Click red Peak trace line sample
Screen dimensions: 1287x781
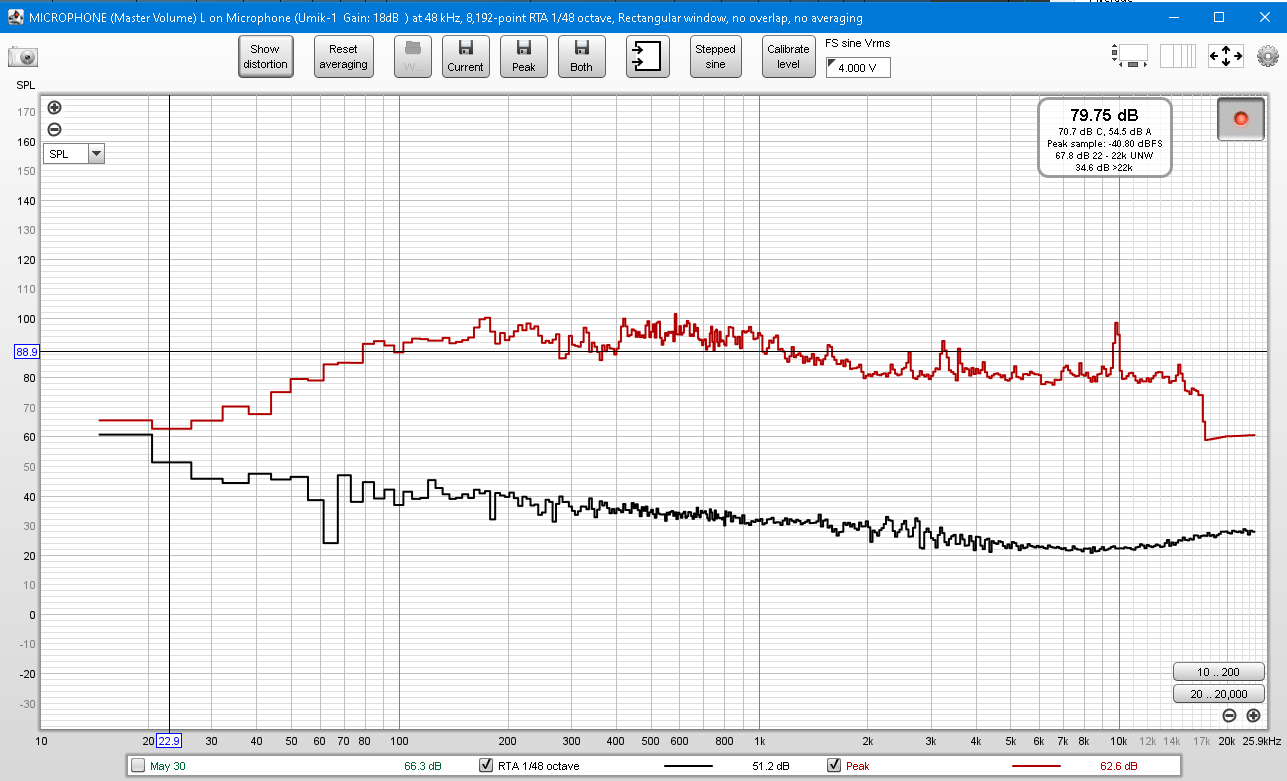tap(1037, 767)
